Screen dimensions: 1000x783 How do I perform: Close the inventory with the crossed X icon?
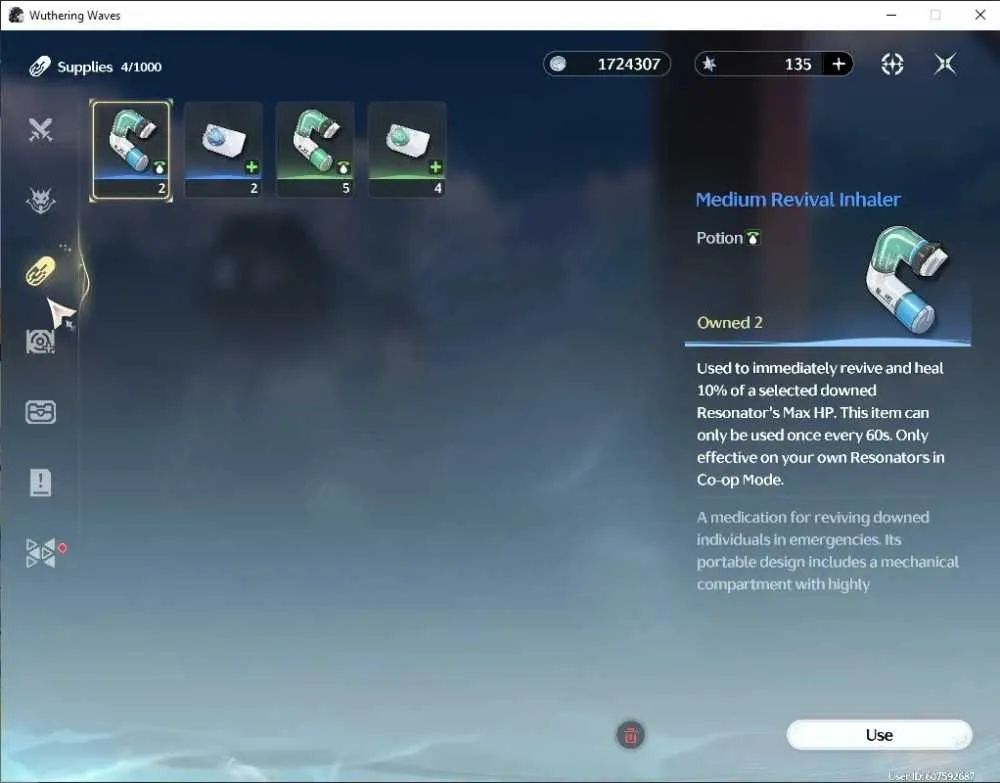[945, 64]
